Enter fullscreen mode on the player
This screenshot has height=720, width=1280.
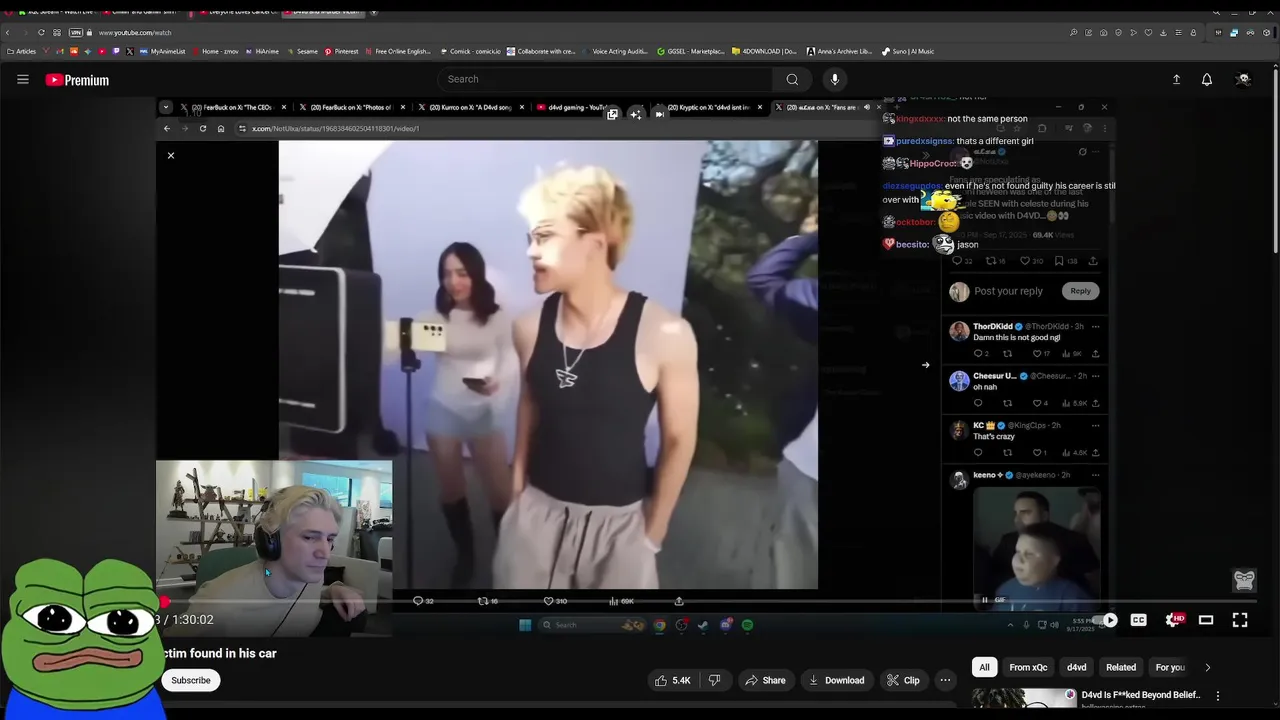[x=1240, y=620]
